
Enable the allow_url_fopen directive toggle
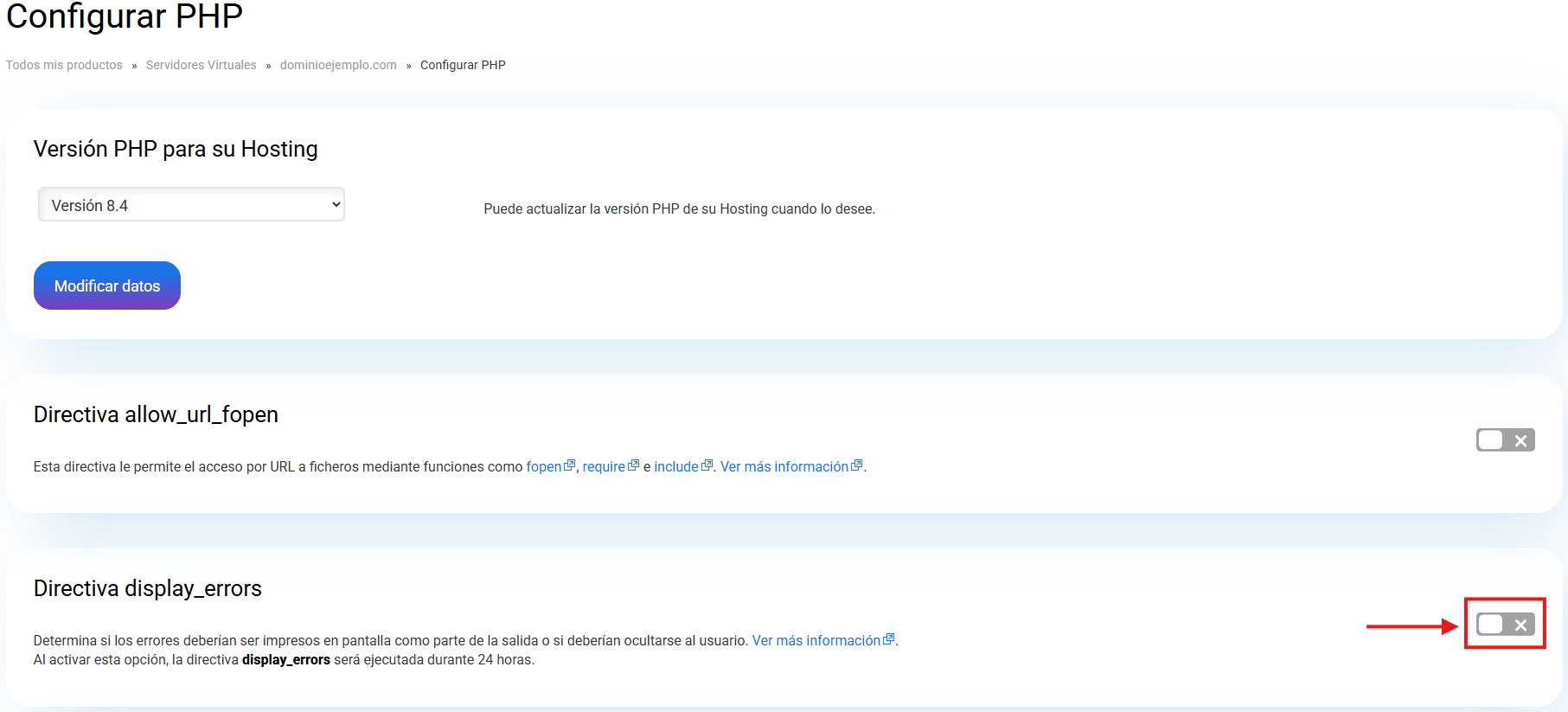tap(1505, 440)
